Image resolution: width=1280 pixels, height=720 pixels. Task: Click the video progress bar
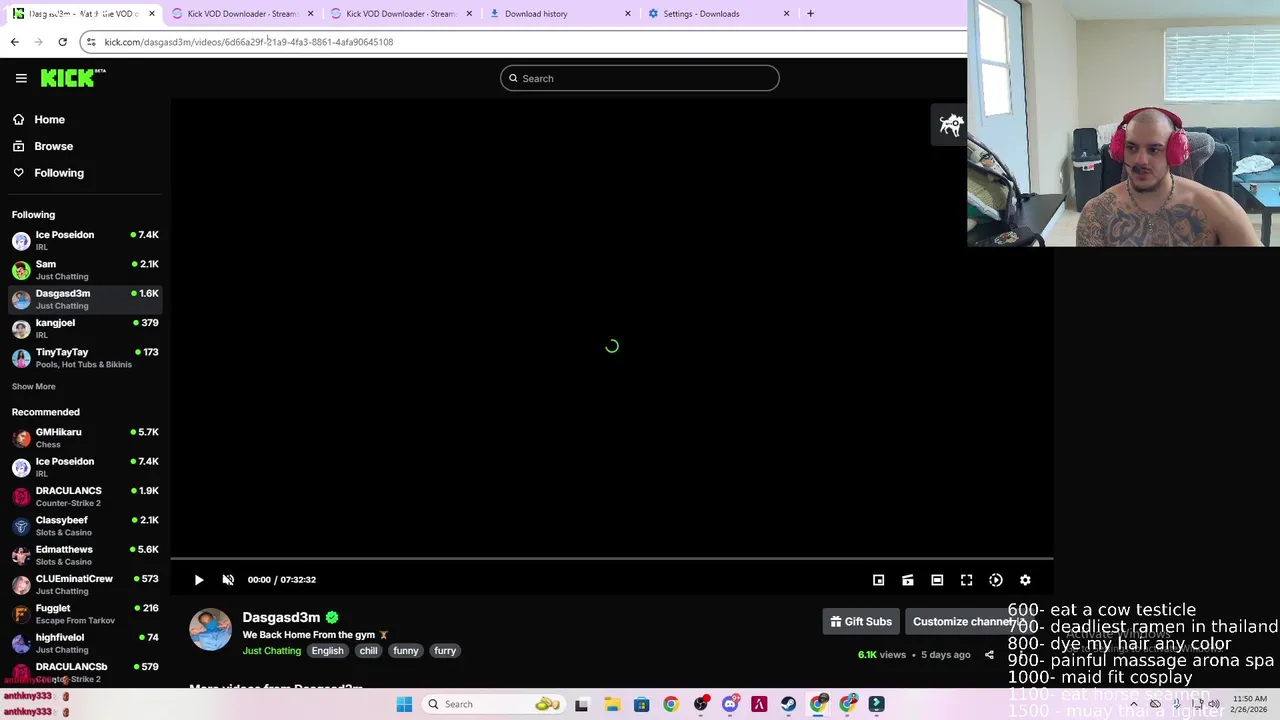(x=612, y=559)
